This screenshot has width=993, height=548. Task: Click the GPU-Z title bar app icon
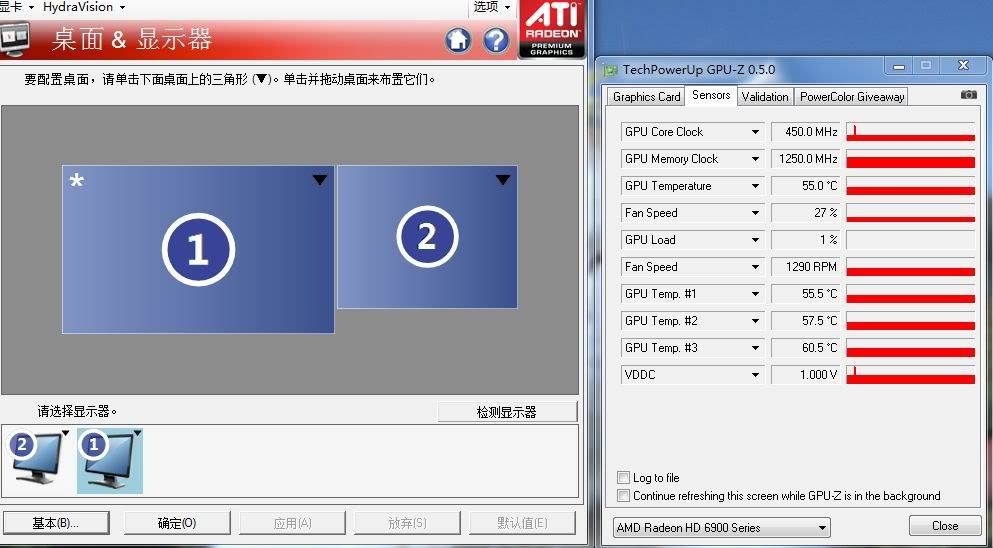click(x=611, y=70)
